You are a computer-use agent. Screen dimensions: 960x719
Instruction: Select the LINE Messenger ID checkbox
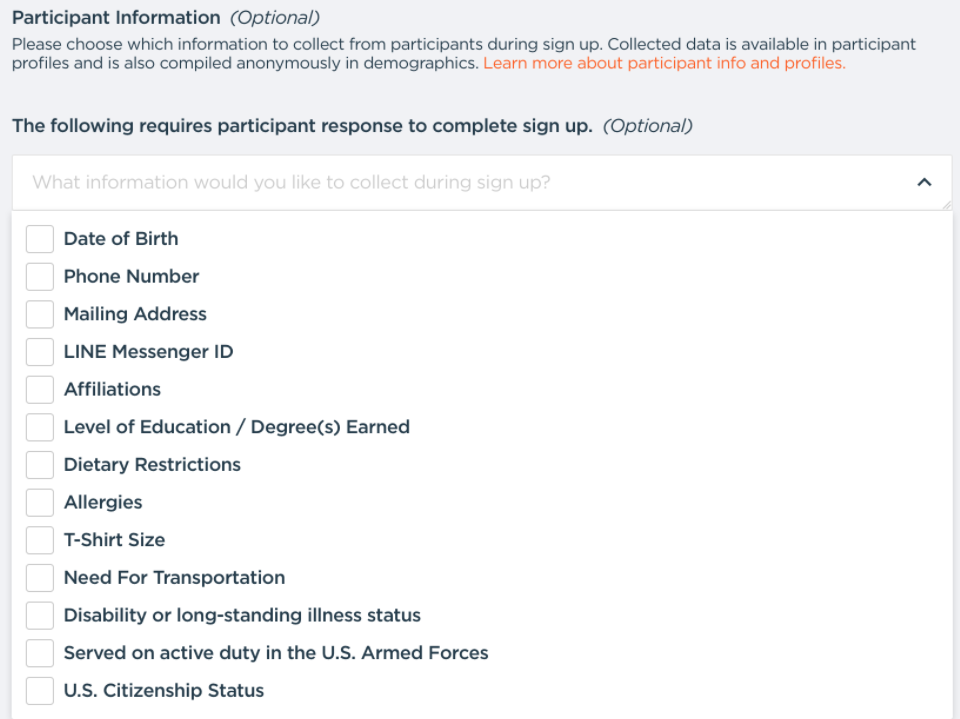click(40, 352)
